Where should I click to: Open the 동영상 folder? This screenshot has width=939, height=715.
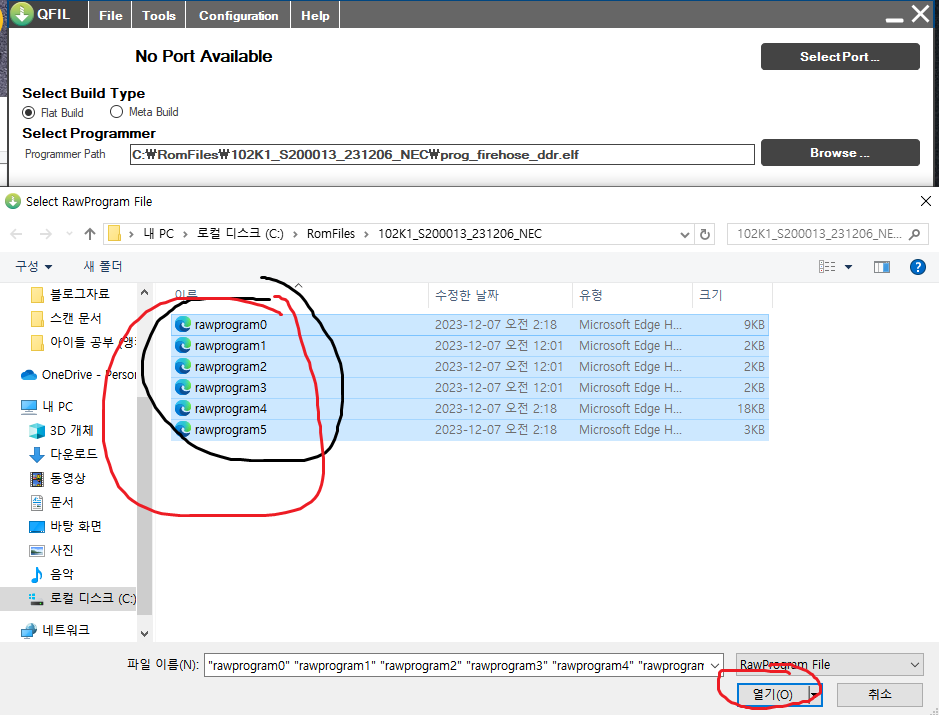57,478
